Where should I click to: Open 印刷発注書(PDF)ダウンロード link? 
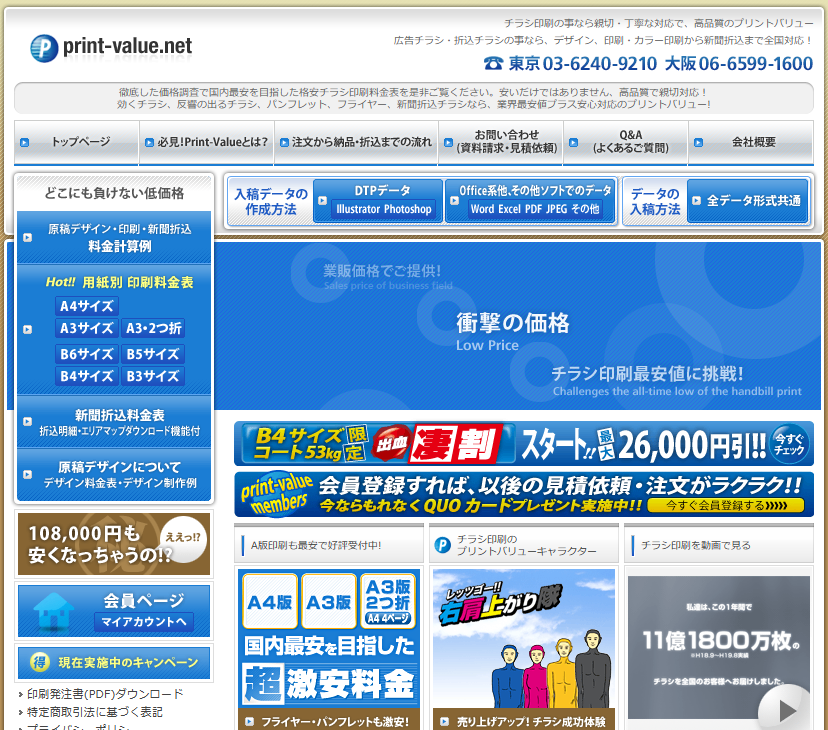[105, 694]
